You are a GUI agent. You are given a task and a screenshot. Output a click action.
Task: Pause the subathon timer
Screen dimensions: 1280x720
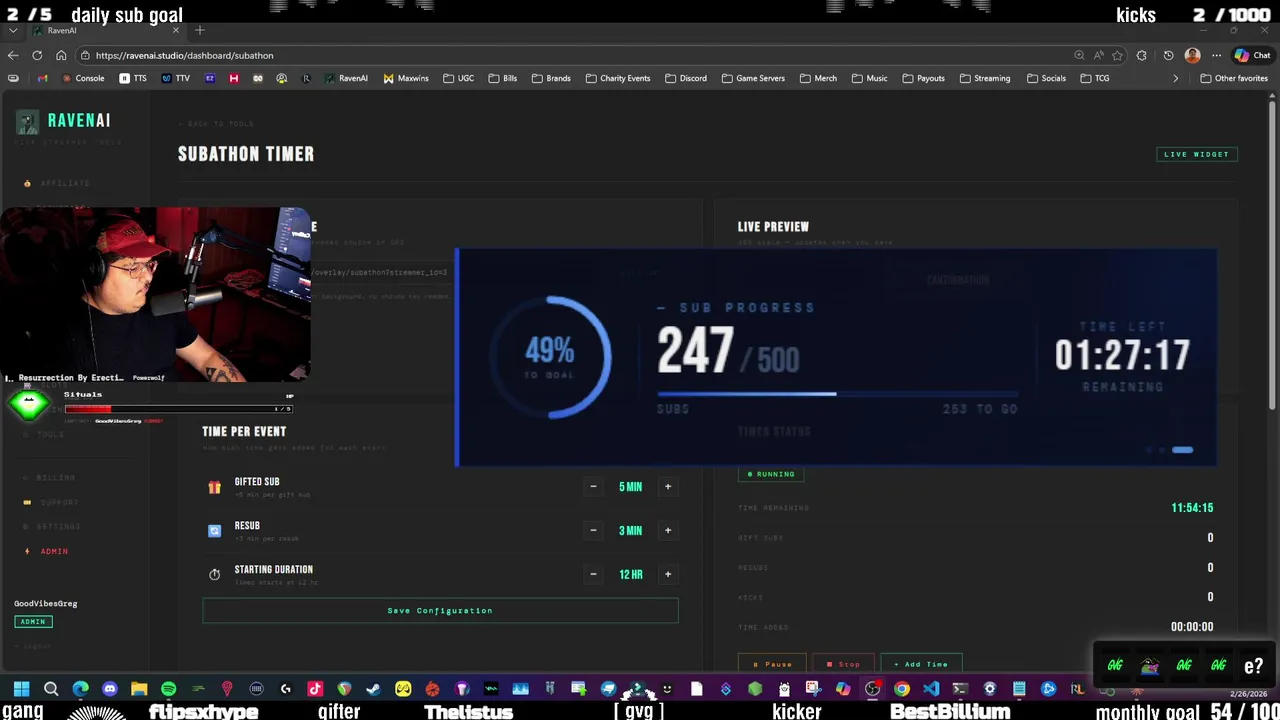click(x=773, y=664)
